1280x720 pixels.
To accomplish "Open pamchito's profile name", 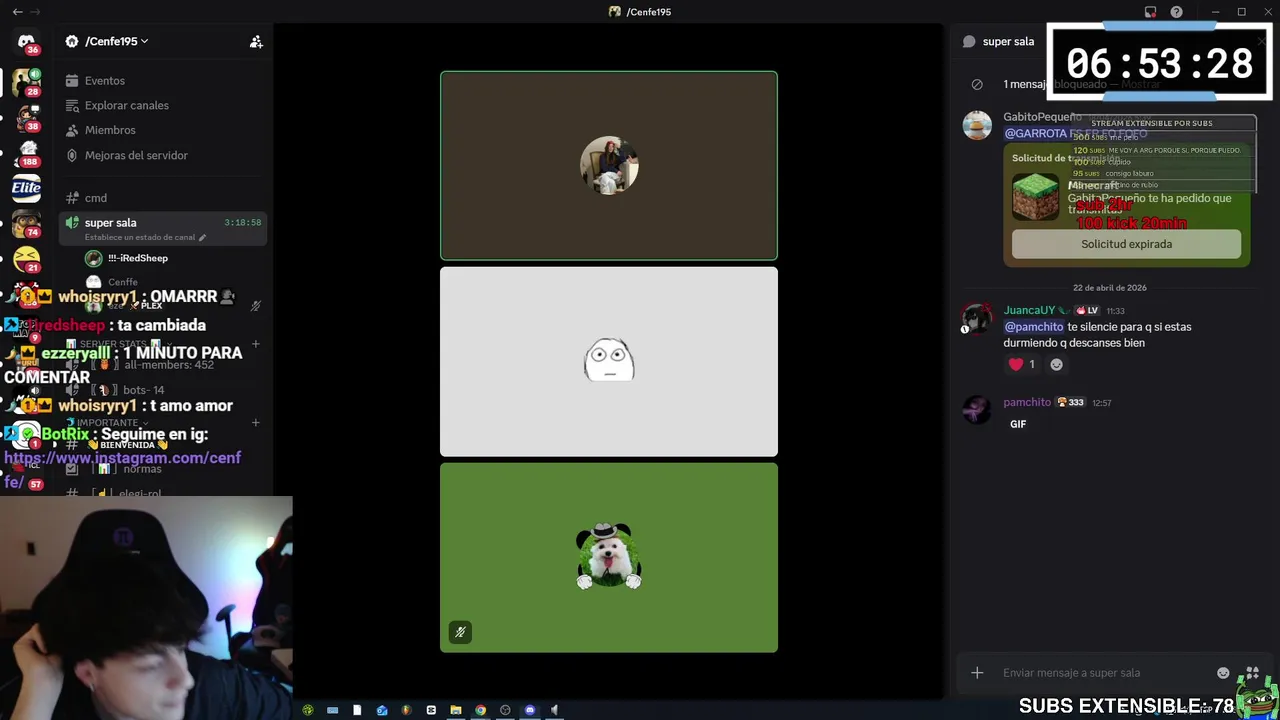I will pyautogui.click(x=1027, y=402).
